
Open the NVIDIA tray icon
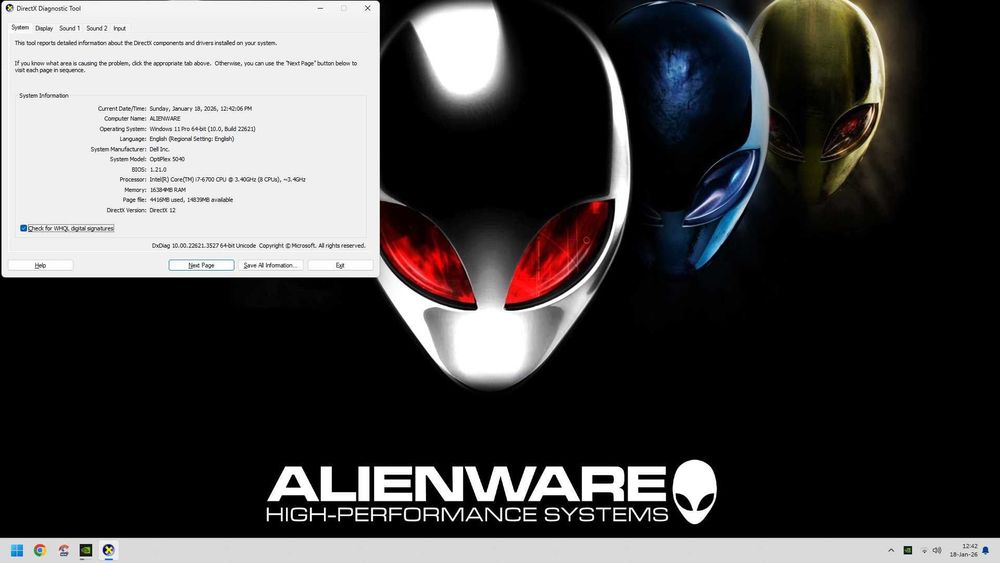[908, 550]
